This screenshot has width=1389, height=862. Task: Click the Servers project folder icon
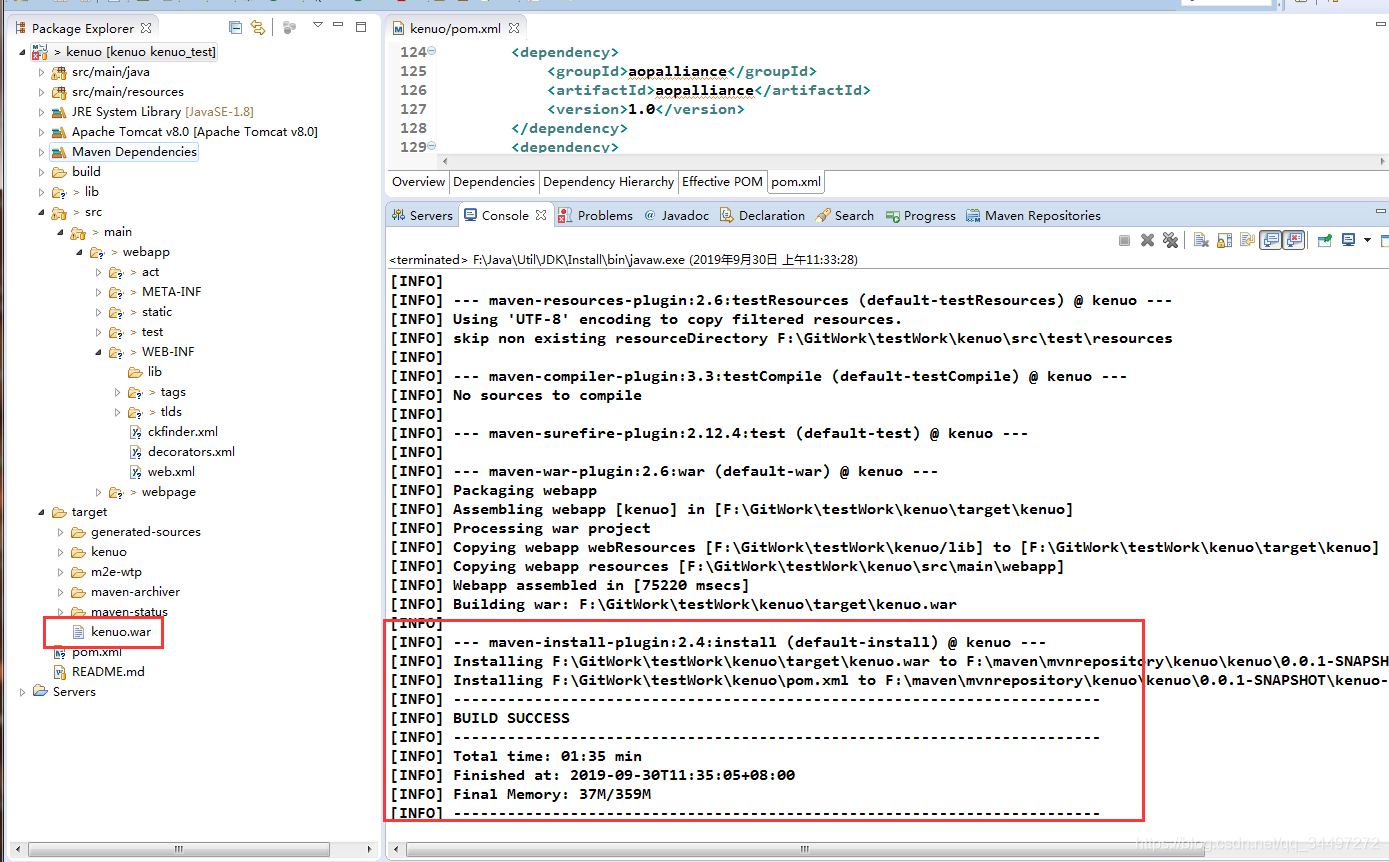pos(41,692)
